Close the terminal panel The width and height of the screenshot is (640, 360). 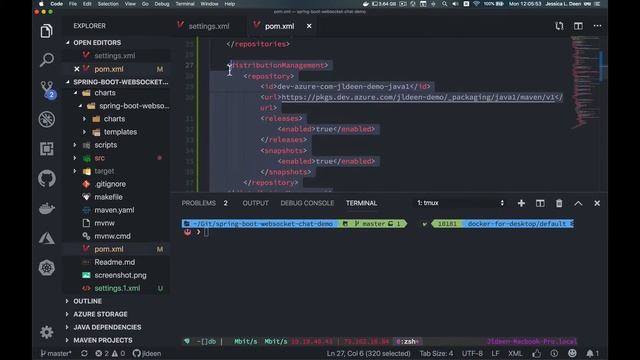click(x=597, y=203)
